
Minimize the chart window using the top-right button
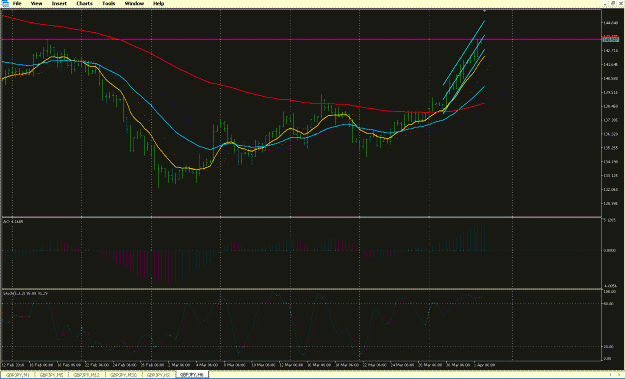pyautogui.click(x=606, y=3)
